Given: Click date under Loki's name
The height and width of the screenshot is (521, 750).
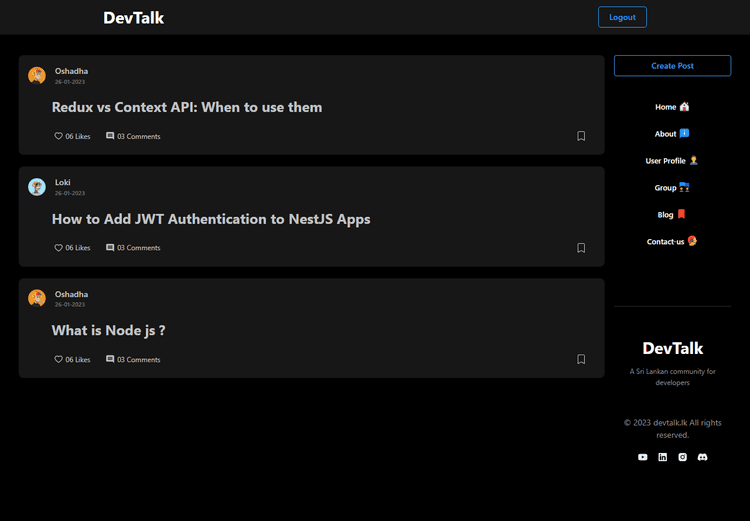Looking at the screenshot, I should pos(70,193).
